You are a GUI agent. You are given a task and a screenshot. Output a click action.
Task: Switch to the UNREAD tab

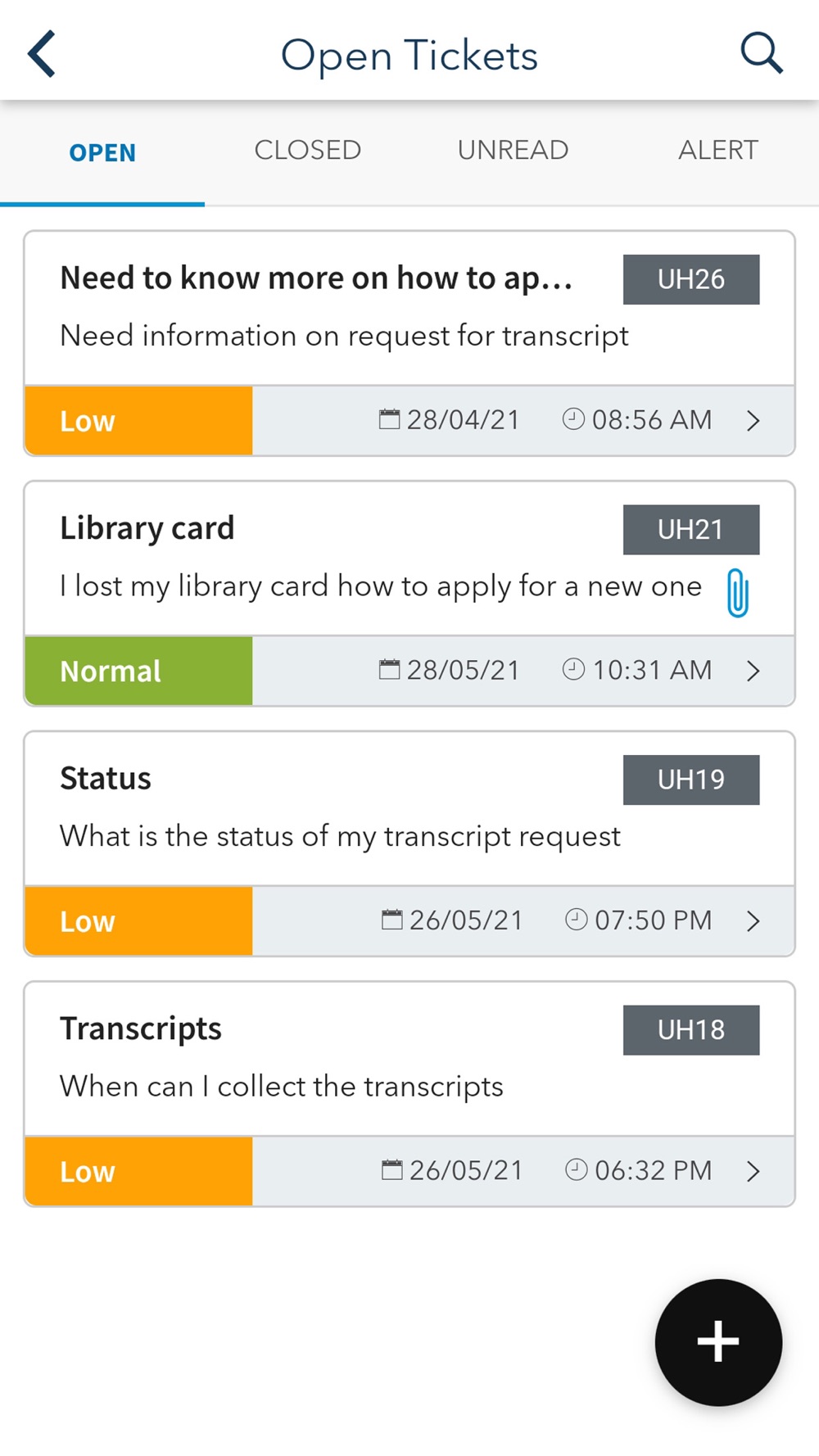[513, 151]
